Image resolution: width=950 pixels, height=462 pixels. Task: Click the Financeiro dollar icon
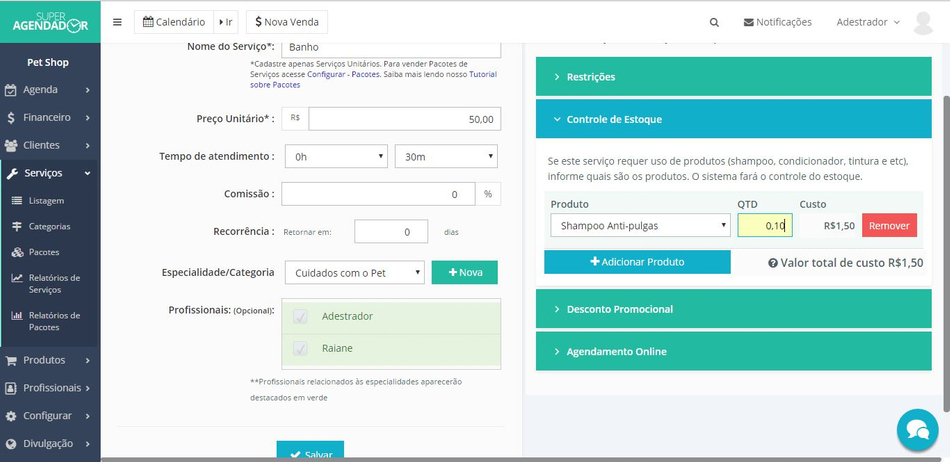pyautogui.click(x=11, y=118)
